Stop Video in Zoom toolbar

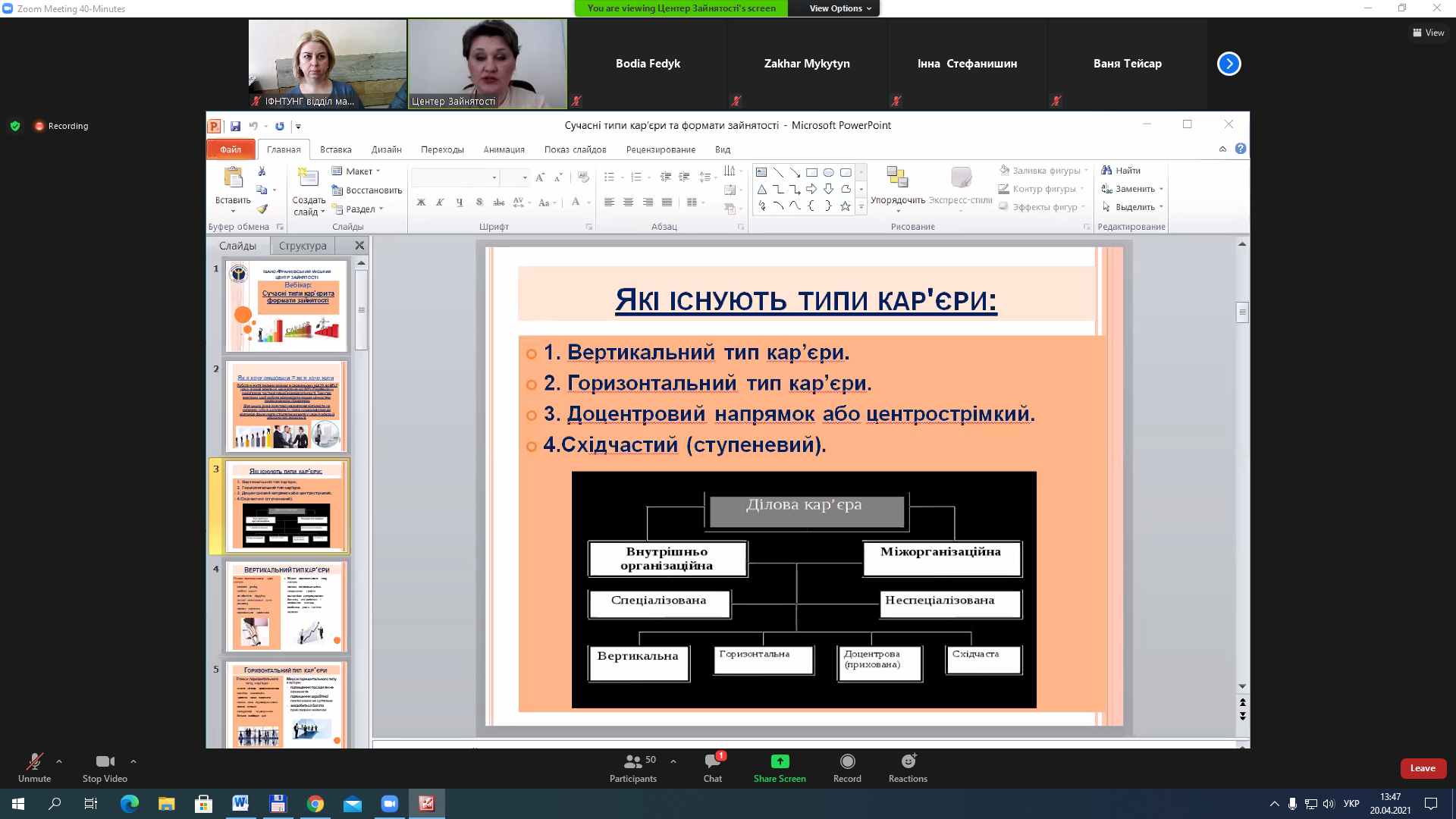tap(105, 767)
